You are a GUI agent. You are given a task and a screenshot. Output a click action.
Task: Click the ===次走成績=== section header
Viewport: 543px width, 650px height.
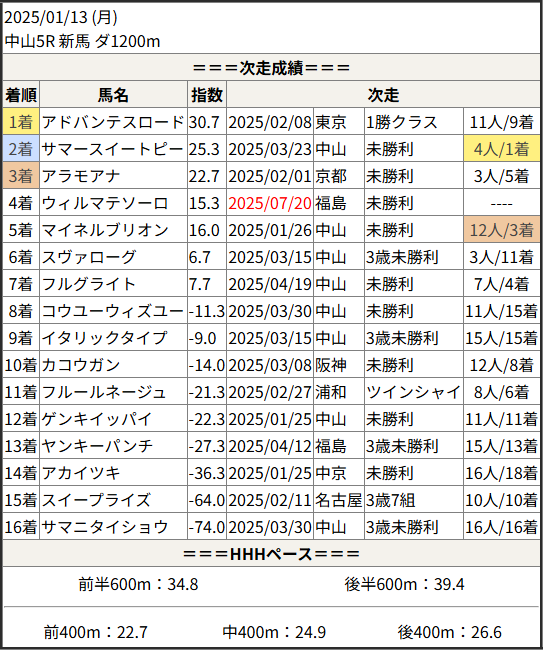pyautogui.click(x=272, y=68)
